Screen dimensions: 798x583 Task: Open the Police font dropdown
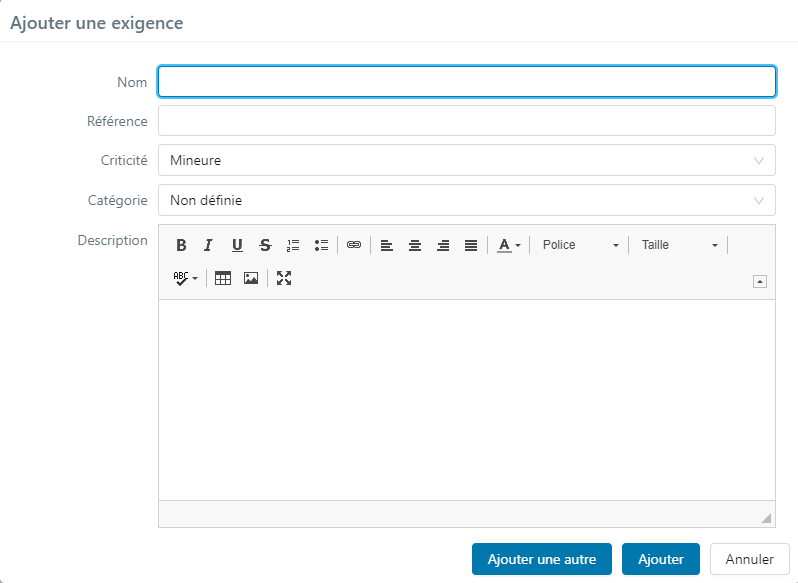pos(580,245)
